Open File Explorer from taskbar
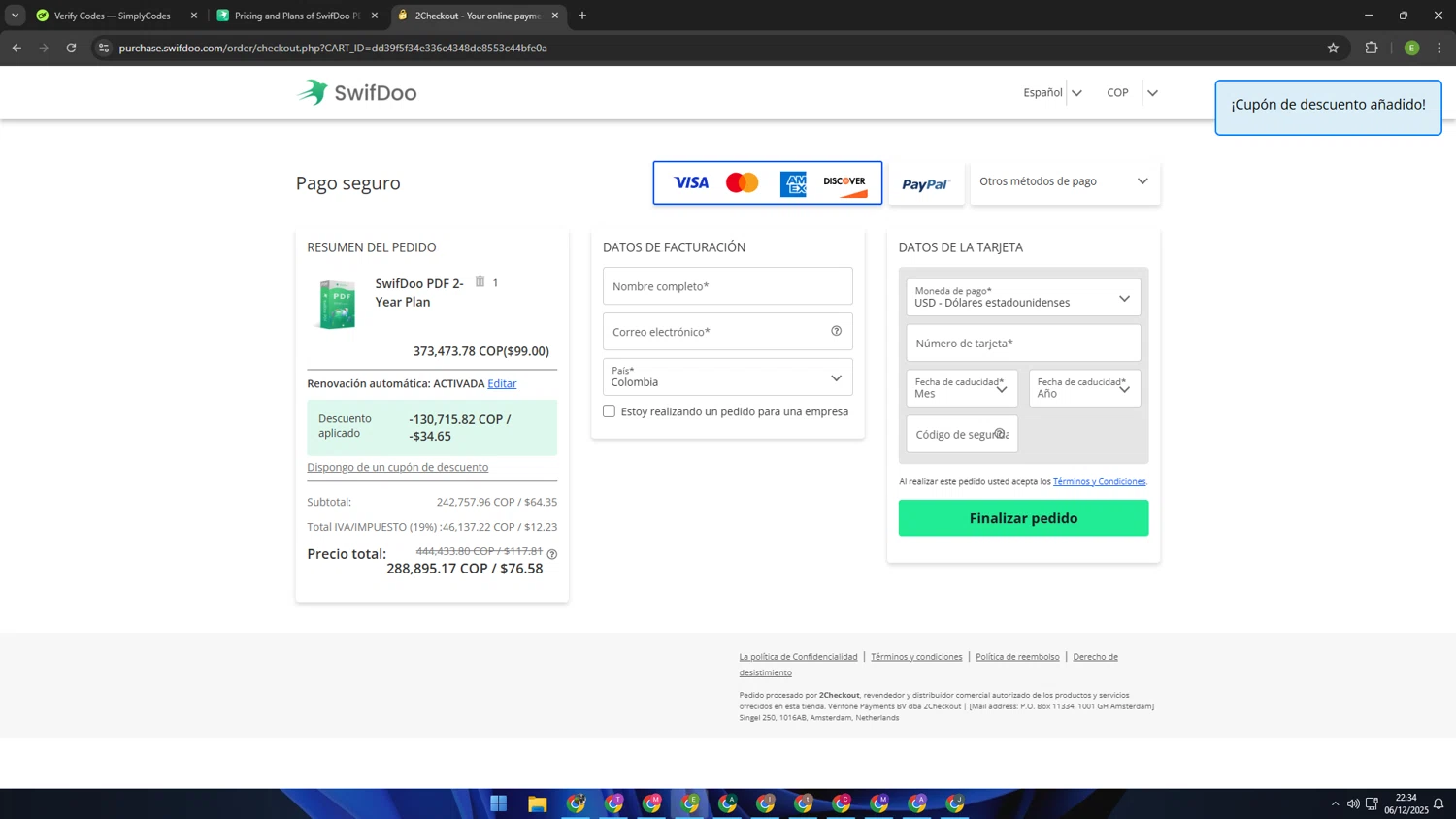The width and height of the screenshot is (1456, 819). pyautogui.click(x=538, y=803)
